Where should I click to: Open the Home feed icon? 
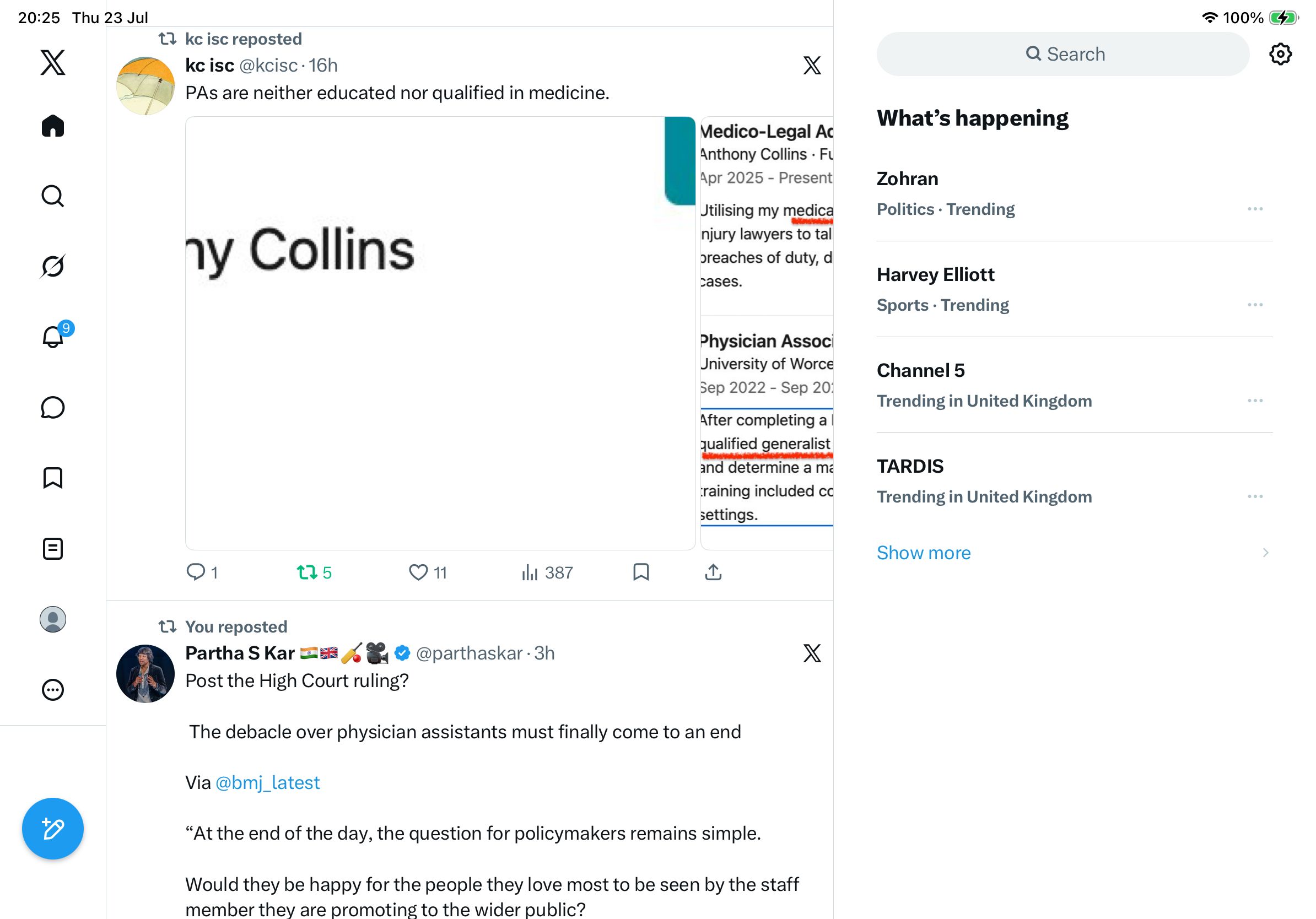(53, 126)
